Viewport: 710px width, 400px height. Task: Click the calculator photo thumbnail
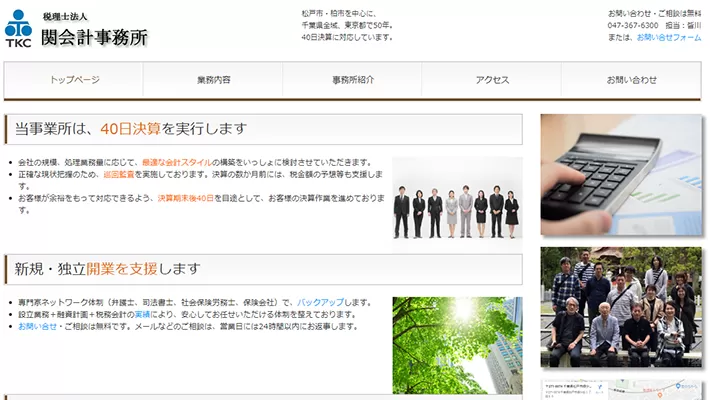pyautogui.click(x=620, y=175)
